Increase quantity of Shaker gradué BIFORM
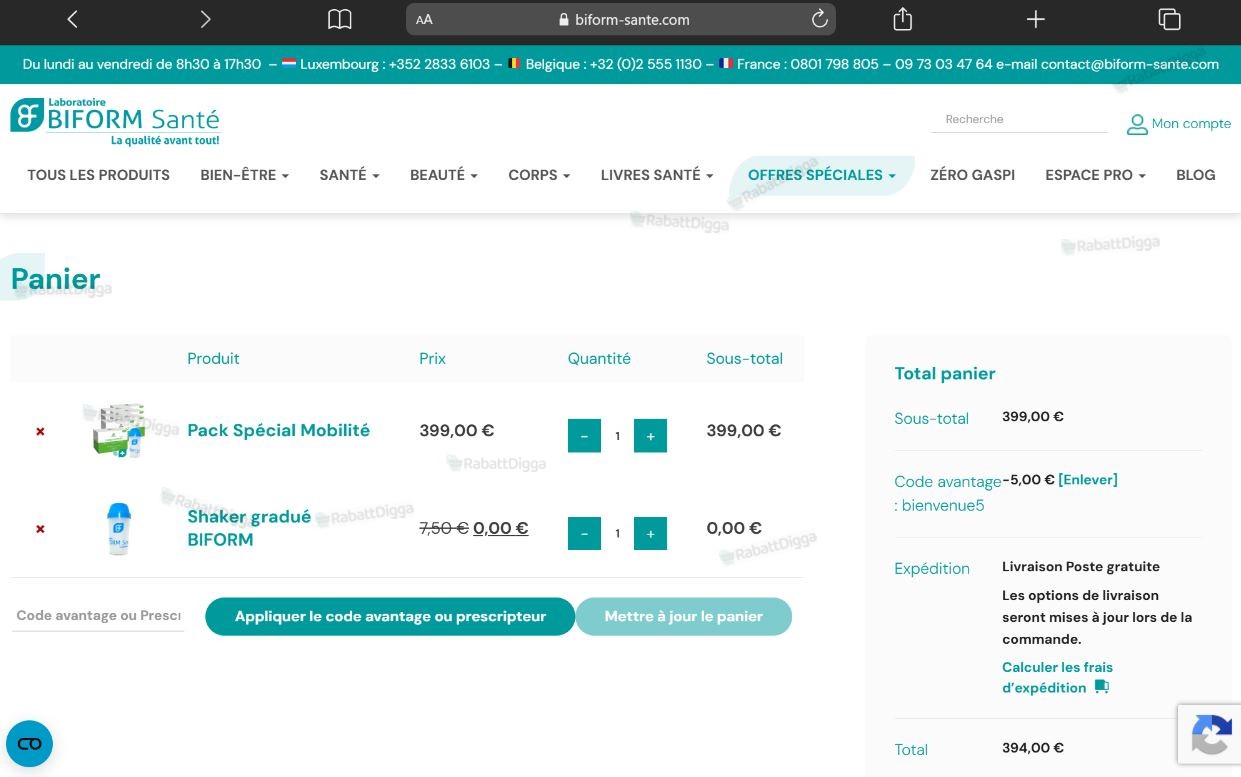Viewport: 1241px width, 777px height. coord(650,534)
